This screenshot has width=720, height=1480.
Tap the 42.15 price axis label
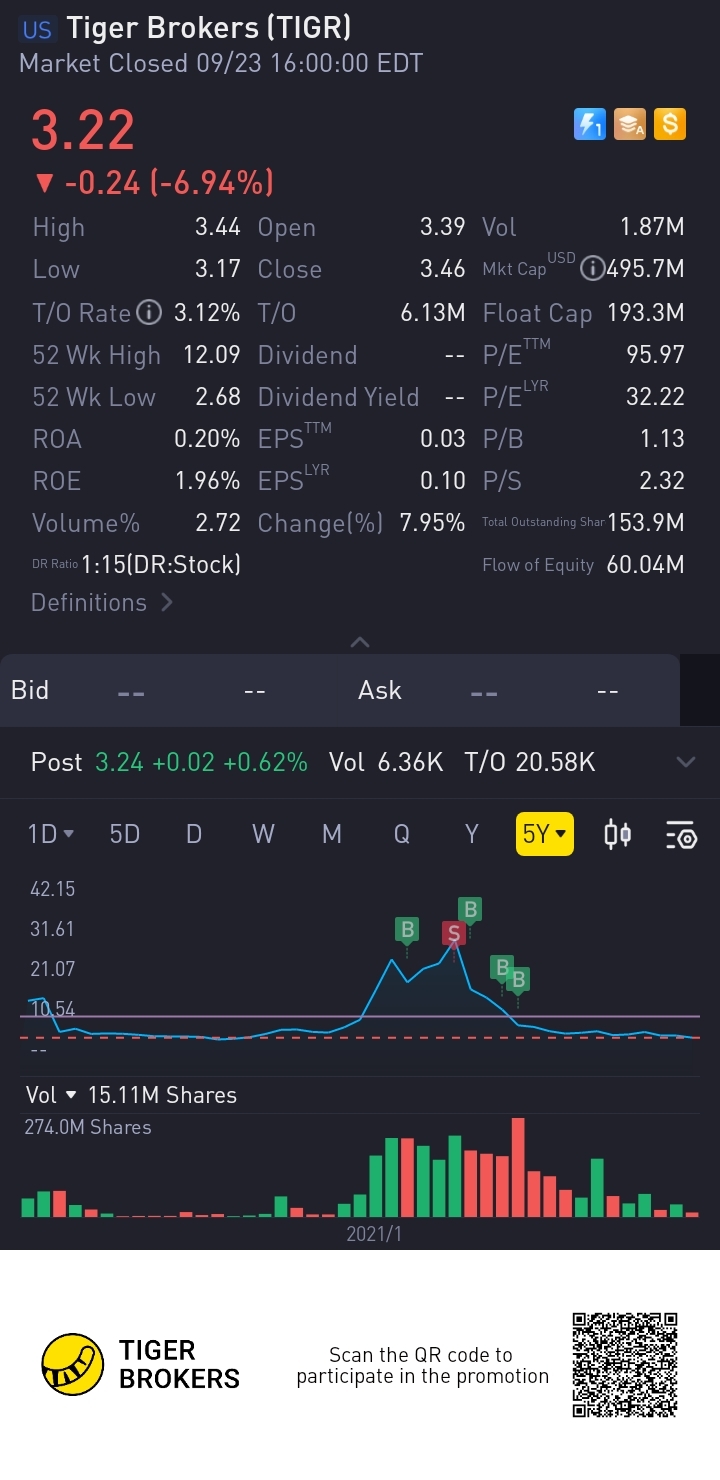(53, 889)
